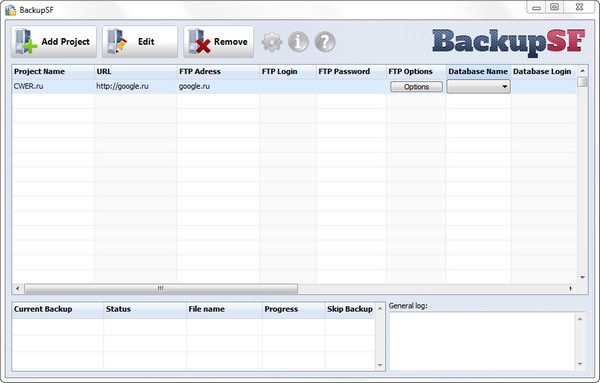The width and height of the screenshot is (600, 383).
Task: Click the BackupSF title bar app icon
Action: (x=11, y=10)
